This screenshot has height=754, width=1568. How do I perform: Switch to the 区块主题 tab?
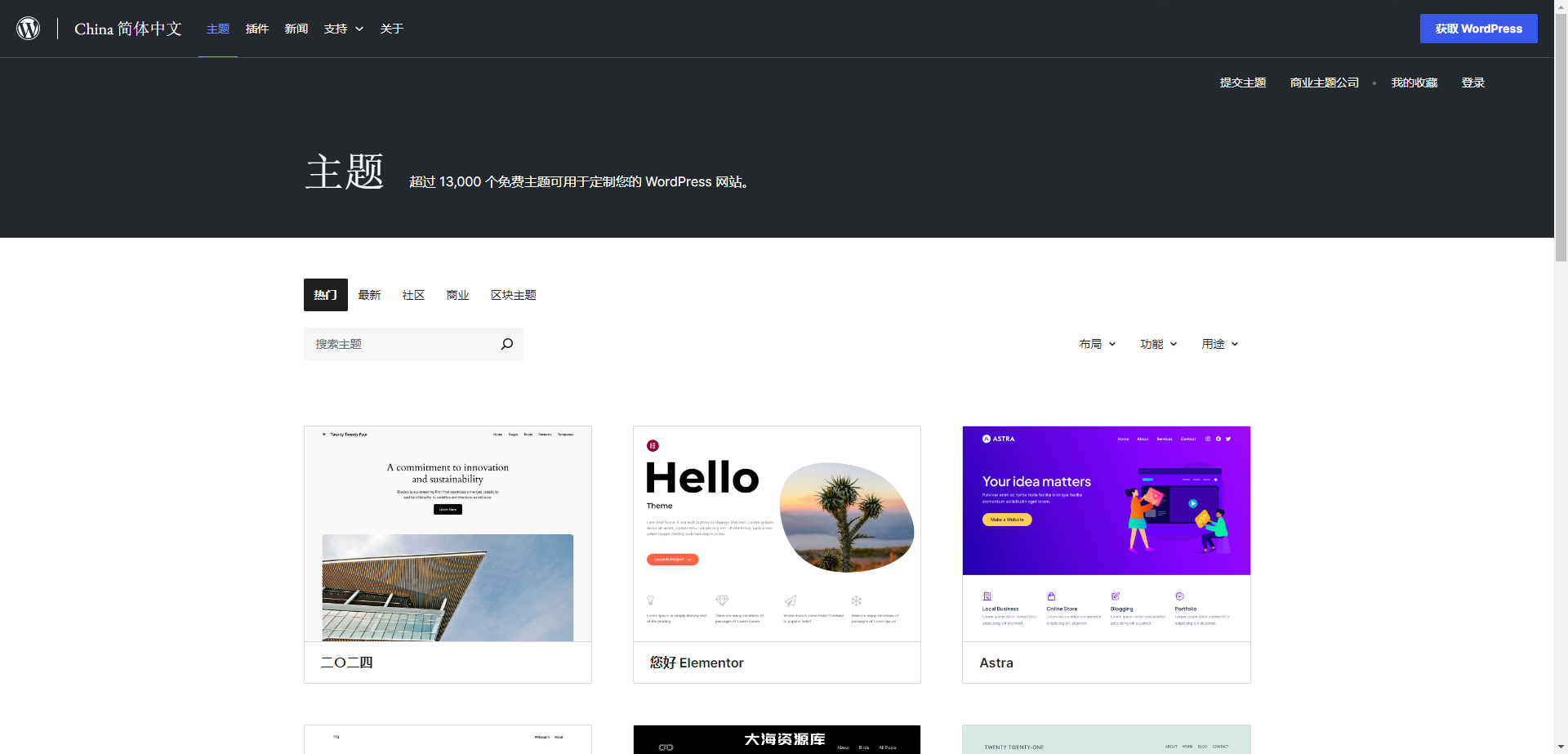514,295
